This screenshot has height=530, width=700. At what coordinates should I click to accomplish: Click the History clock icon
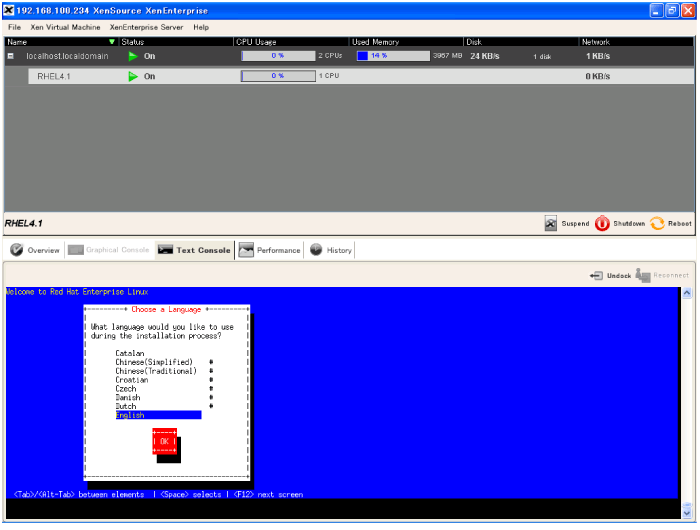[316, 250]
